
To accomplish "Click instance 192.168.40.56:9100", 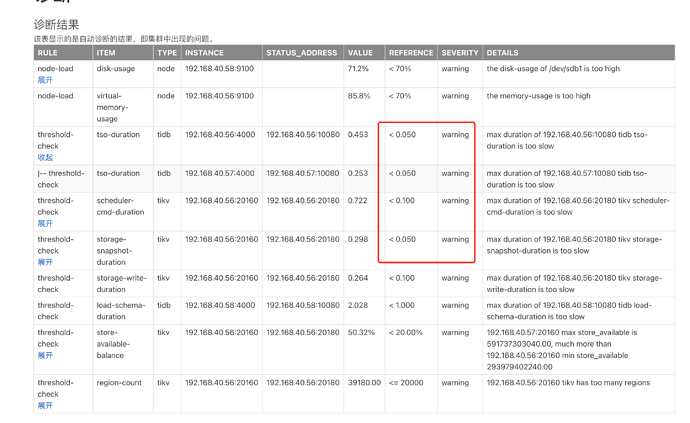I will coord(219,96).
